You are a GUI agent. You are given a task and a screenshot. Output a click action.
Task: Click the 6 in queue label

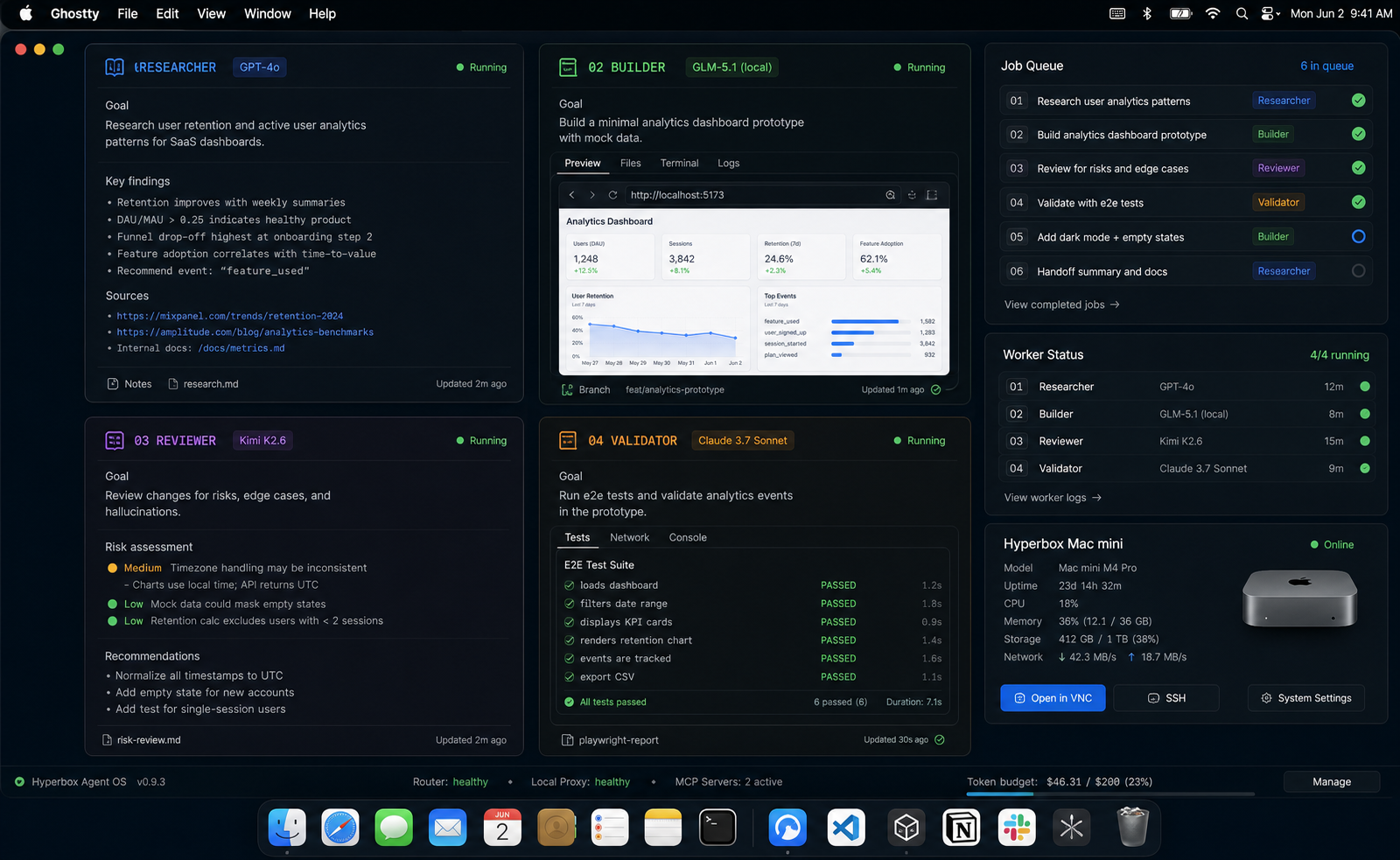[1326, 66]
